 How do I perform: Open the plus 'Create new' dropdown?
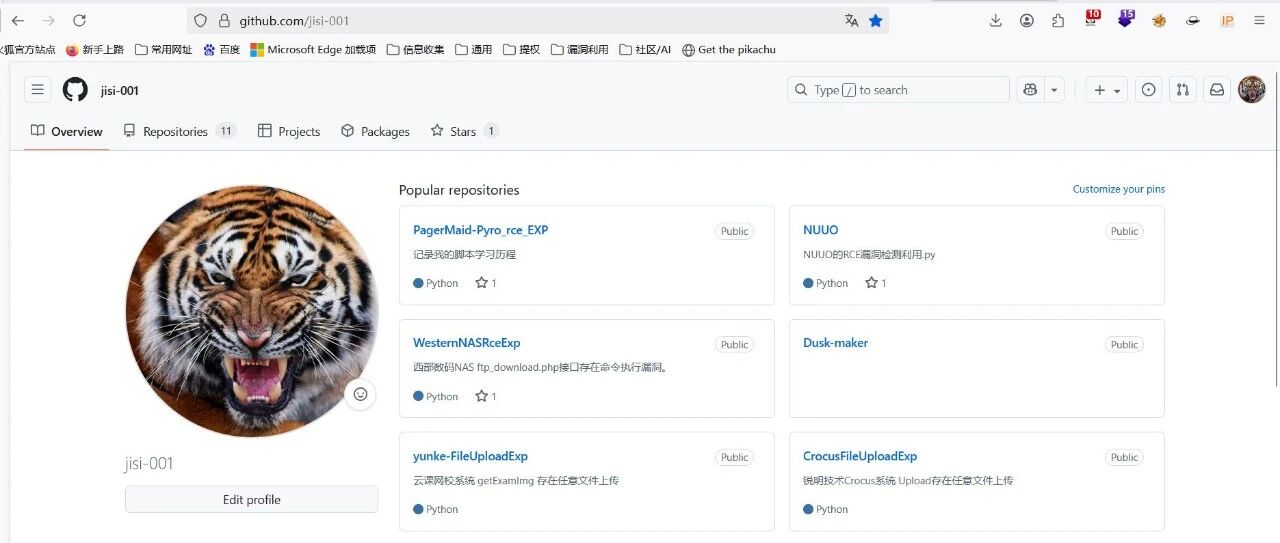pos(1107,90)
